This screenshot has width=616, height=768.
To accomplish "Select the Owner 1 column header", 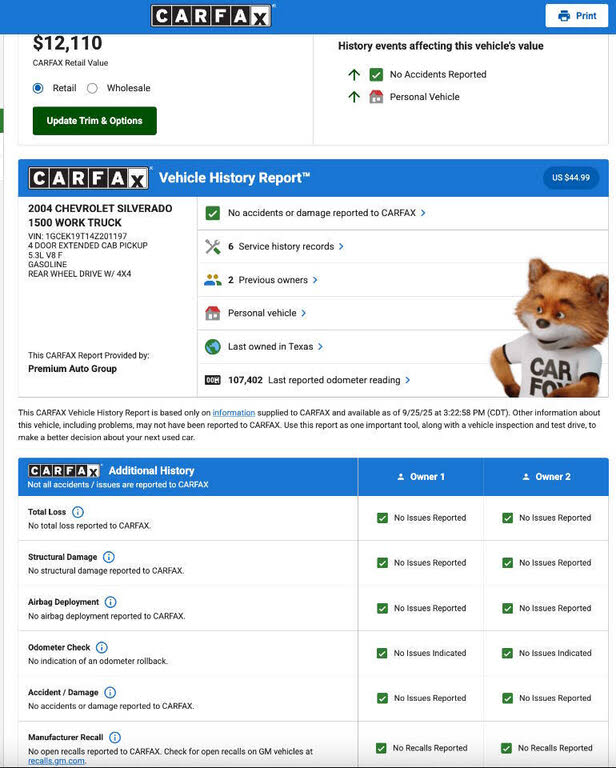I will (x=421, y=477).
